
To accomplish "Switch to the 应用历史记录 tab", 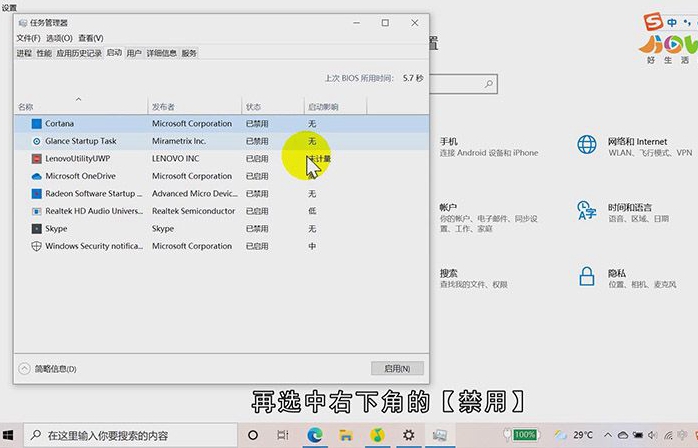I will point(79,53).
